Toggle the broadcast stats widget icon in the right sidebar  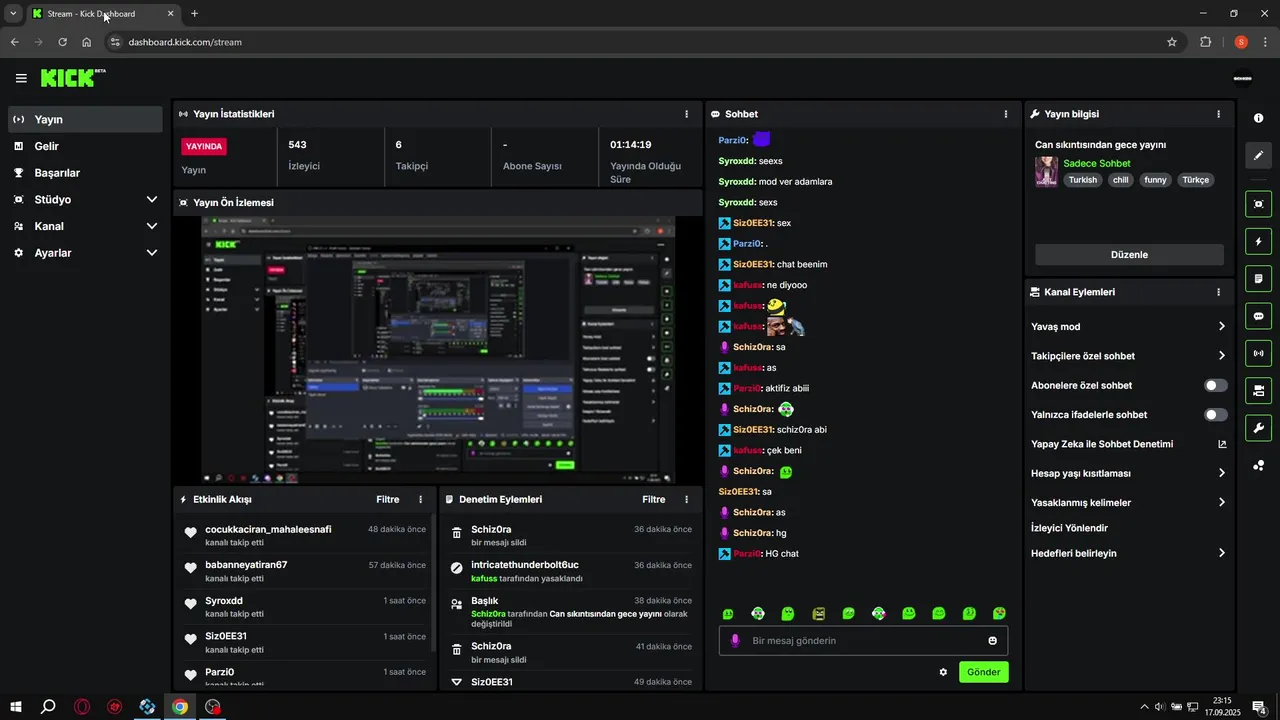coord(1258,353)
